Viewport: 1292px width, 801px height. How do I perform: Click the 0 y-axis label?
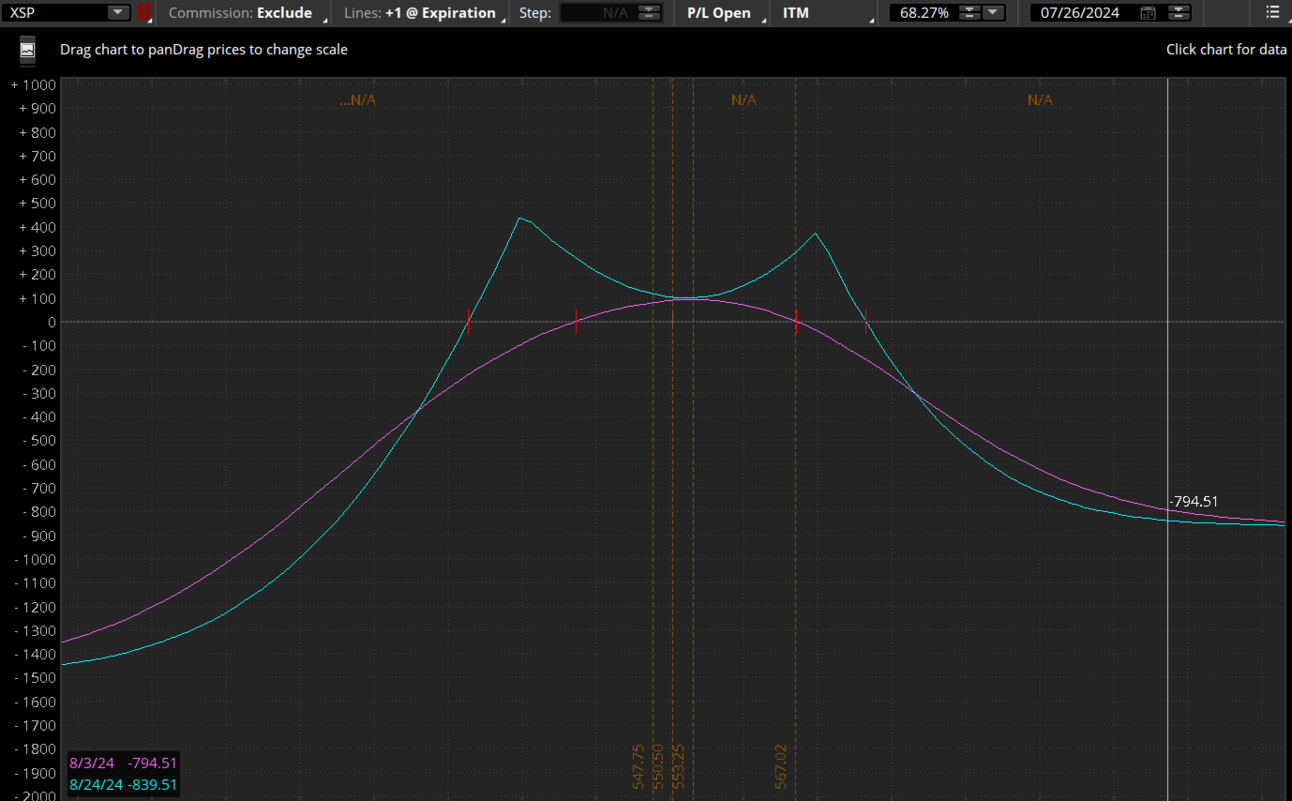51,322
